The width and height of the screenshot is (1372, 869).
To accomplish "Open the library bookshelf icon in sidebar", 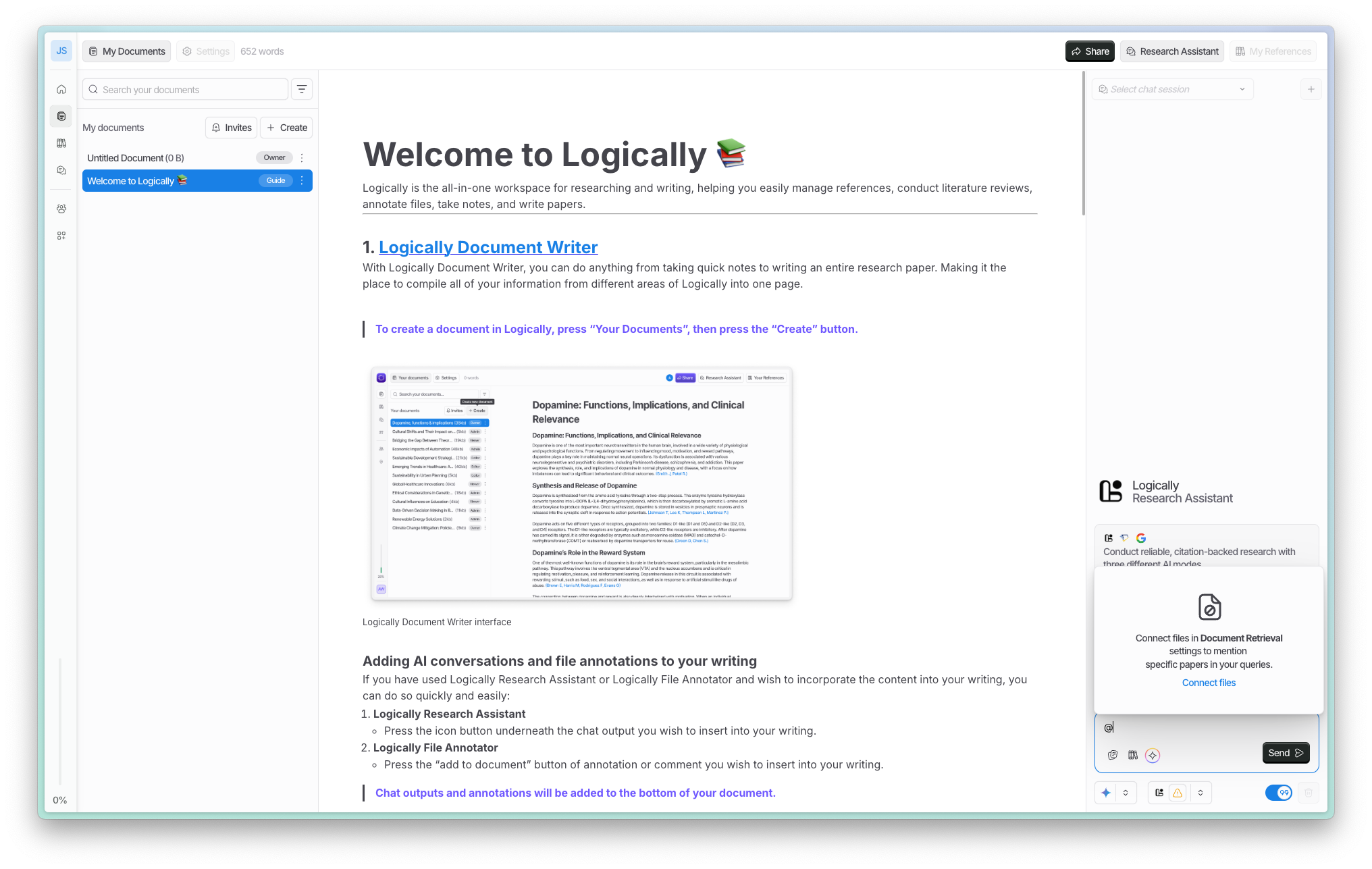I will point(61,143).
